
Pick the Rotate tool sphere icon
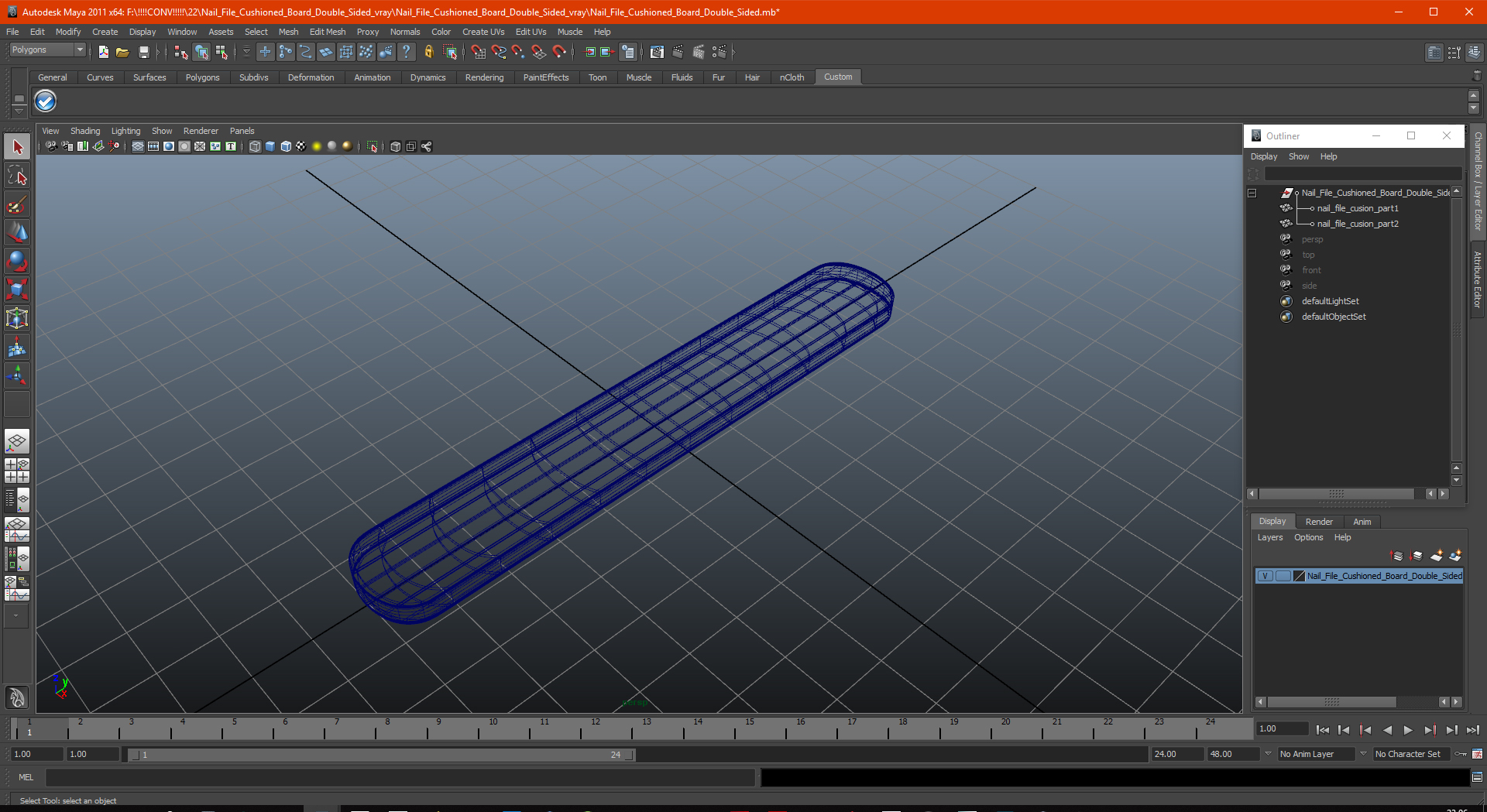point(17,261)
